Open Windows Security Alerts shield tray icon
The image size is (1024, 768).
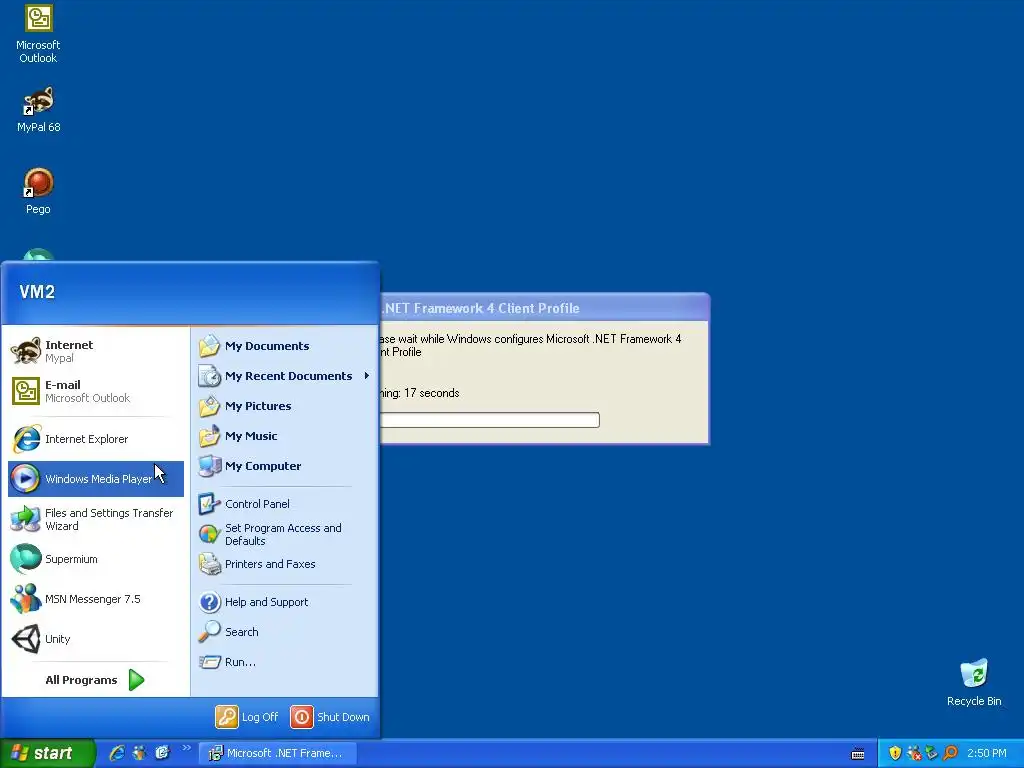895,754
